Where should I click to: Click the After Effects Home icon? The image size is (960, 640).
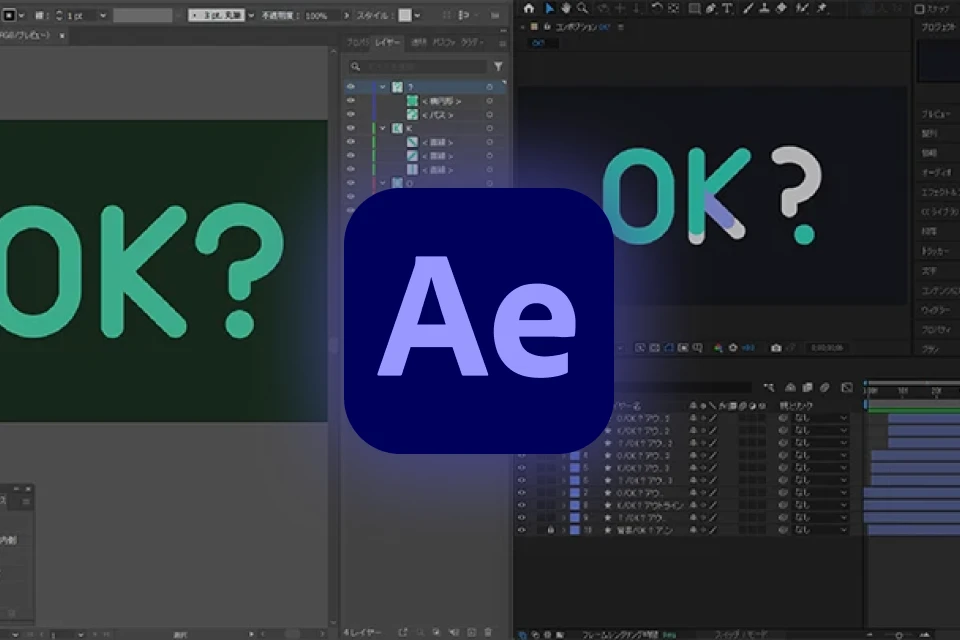[529, 8]
